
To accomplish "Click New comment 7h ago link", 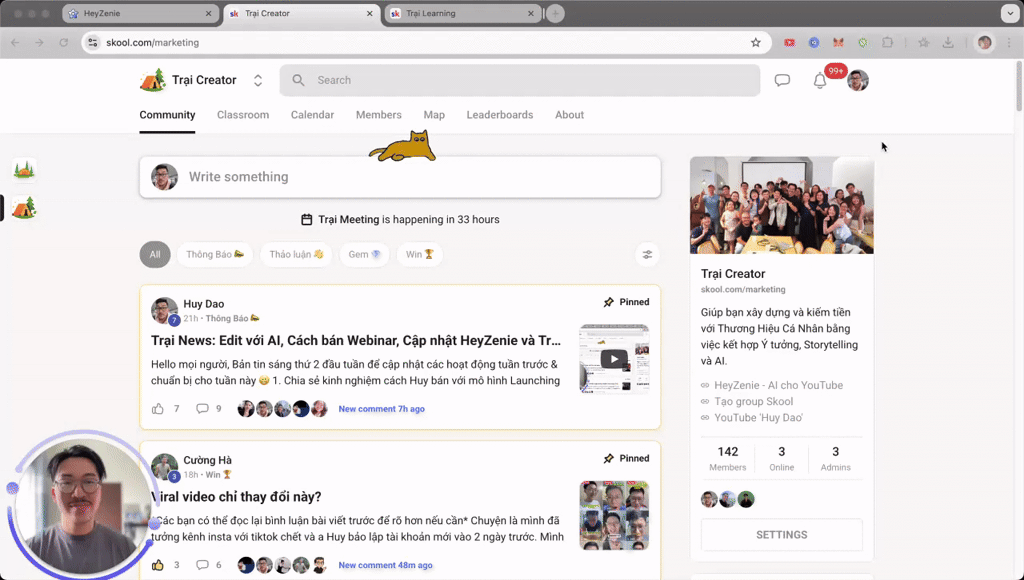I will tap(381, 409).
